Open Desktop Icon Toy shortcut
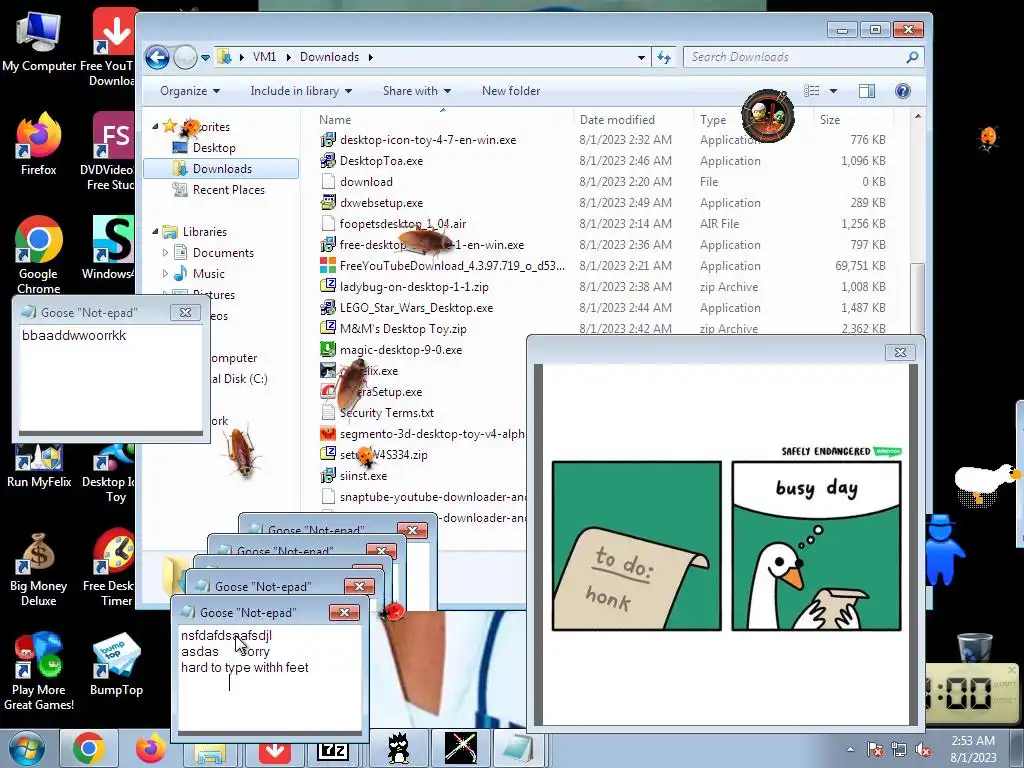Viewport: 1024px width, 768px height. [x=110, y=473]
